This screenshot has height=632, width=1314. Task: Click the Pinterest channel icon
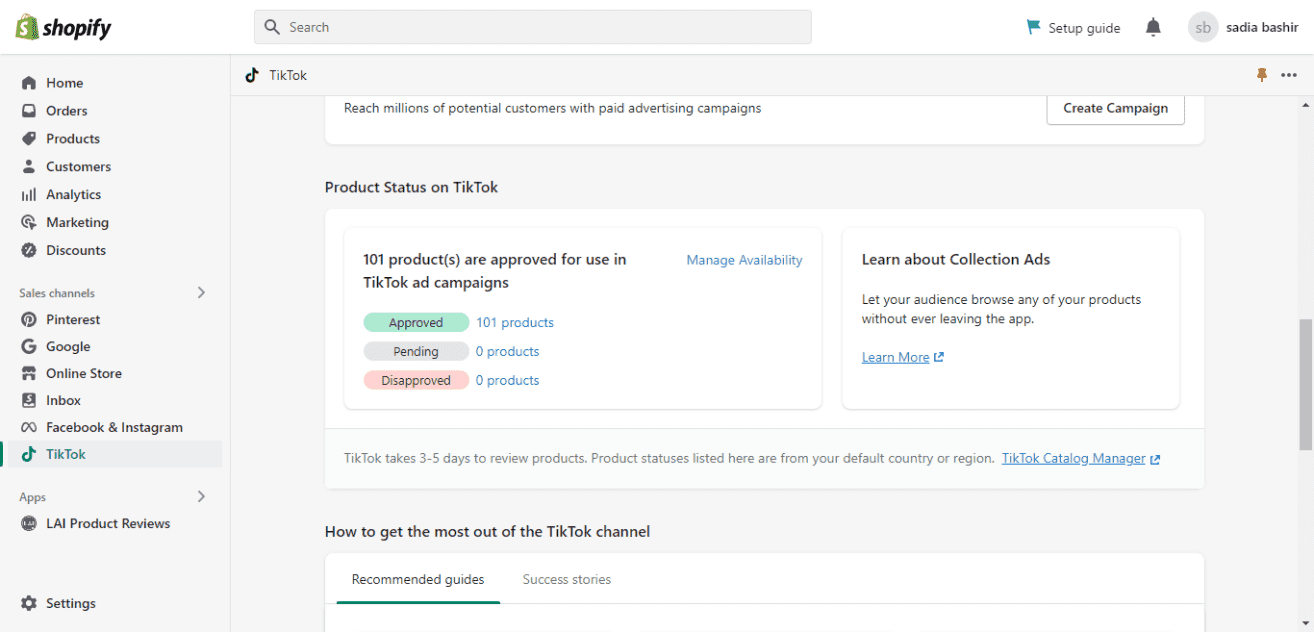29,320
